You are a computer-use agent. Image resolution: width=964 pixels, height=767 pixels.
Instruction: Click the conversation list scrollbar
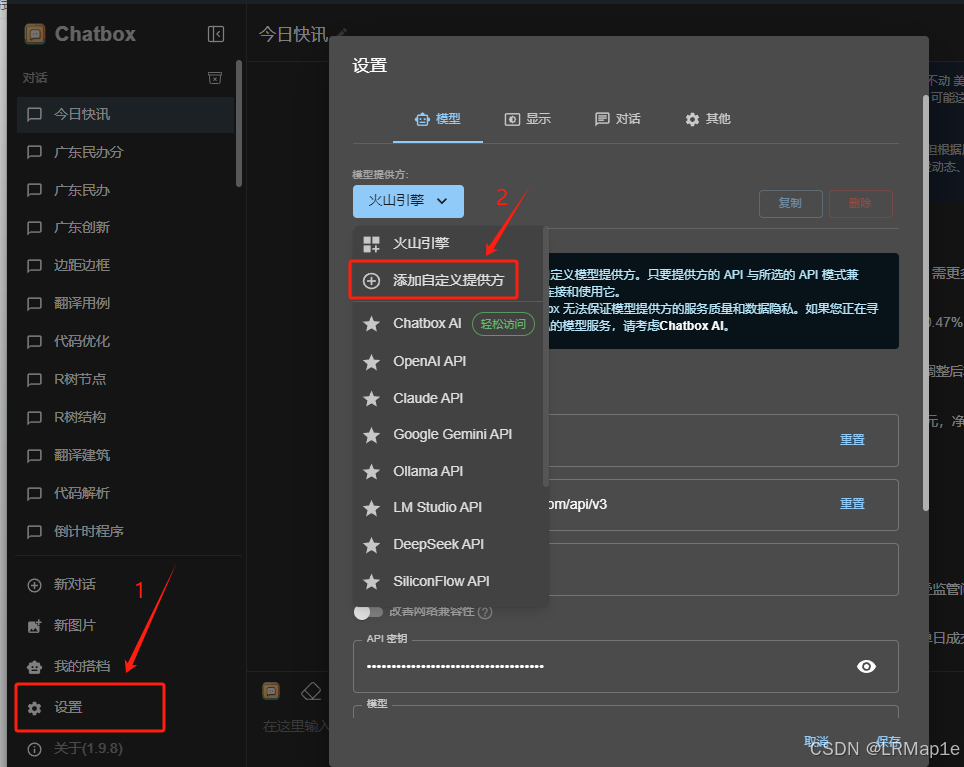239,123
